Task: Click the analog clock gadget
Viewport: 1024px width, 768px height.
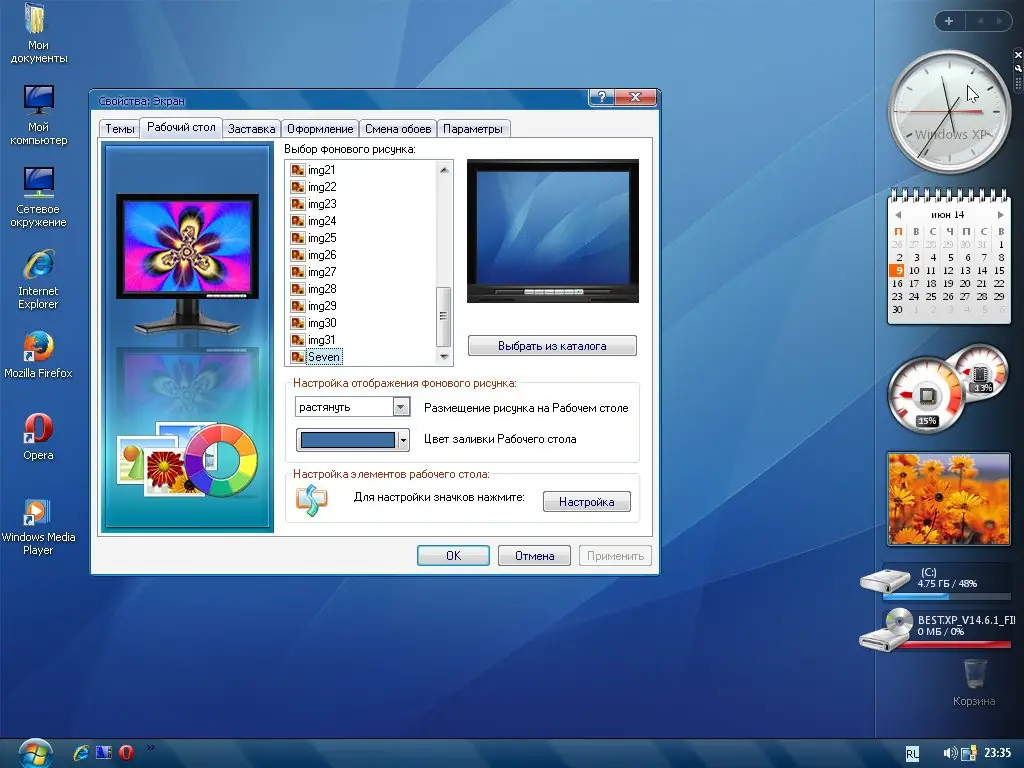Action: pos(948,112)
